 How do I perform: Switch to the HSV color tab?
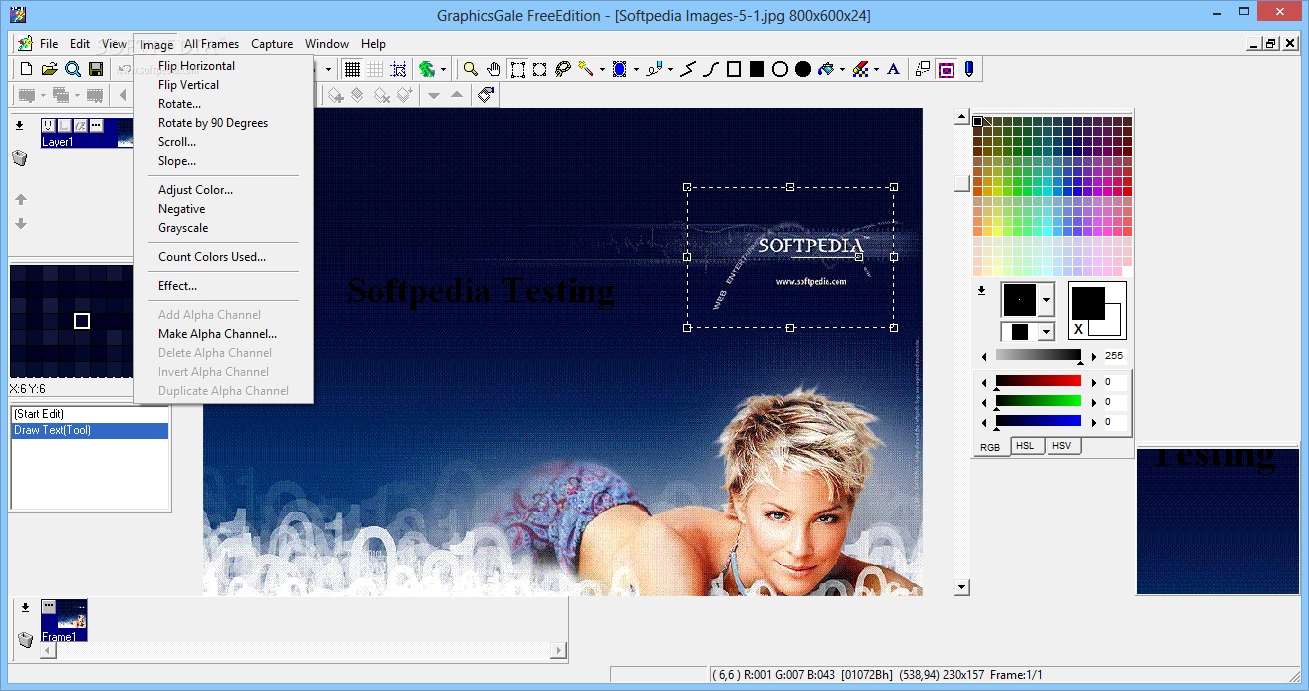1062,446
